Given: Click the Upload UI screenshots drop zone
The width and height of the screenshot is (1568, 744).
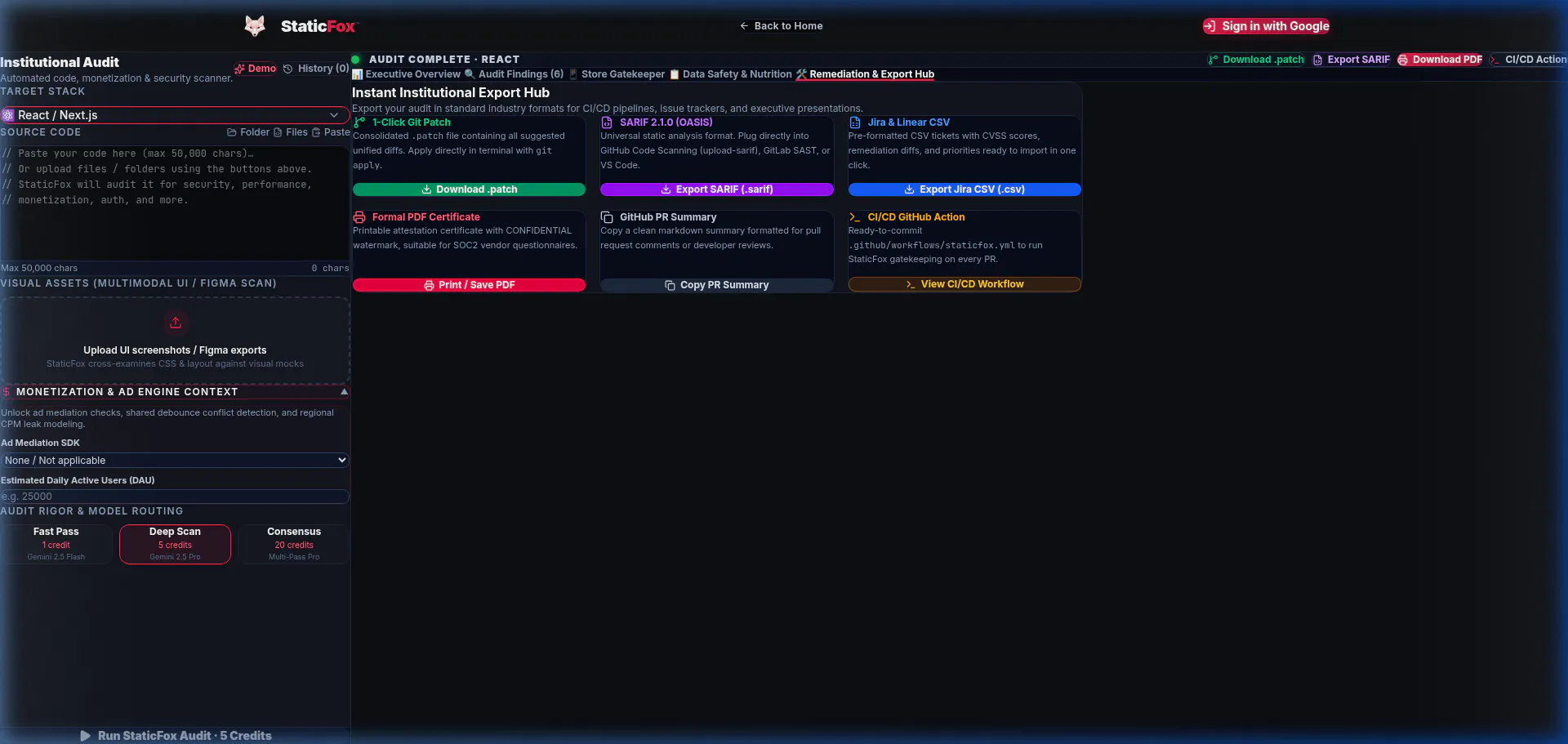Looking at the screenshot, I should (x=175, y=341).
